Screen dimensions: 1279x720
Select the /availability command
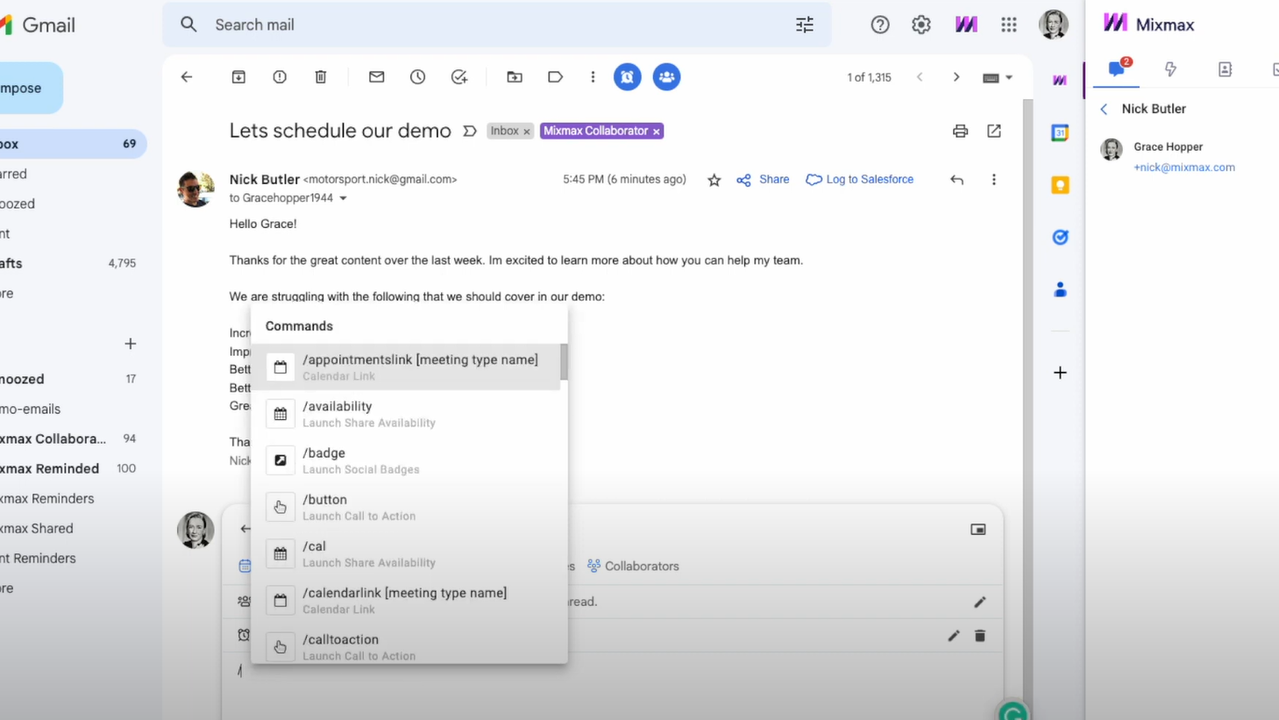(x=409, y=413)
